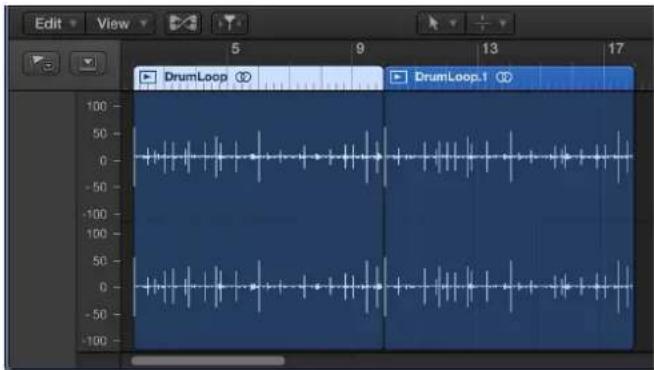Screen dimensions: 654x370
Task: Click the horizontal scrollbar thumb
Action: coord(208,360)
